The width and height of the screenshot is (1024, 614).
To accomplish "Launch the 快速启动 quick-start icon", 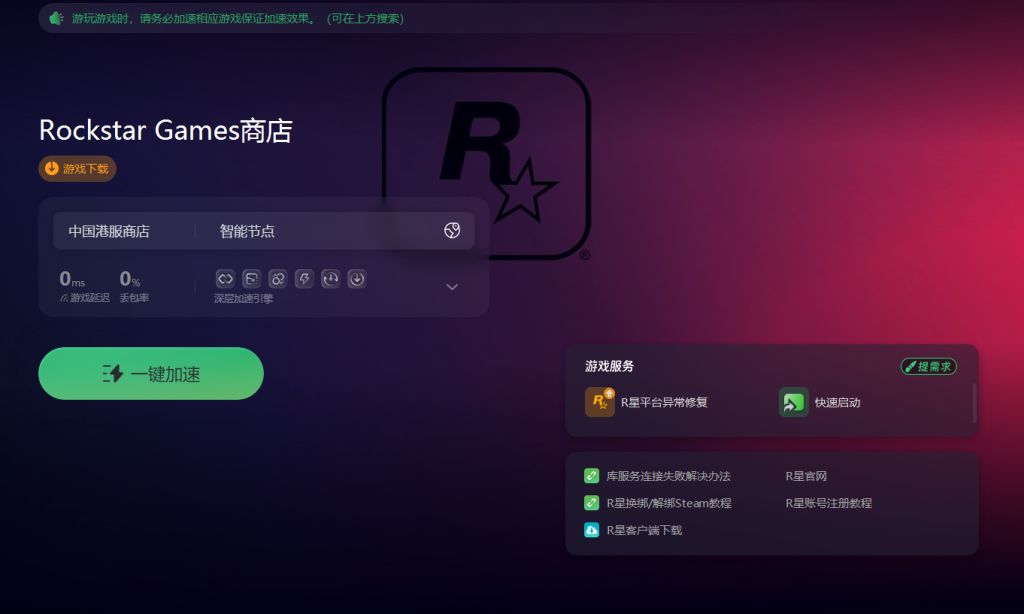I will pos(793,402).
